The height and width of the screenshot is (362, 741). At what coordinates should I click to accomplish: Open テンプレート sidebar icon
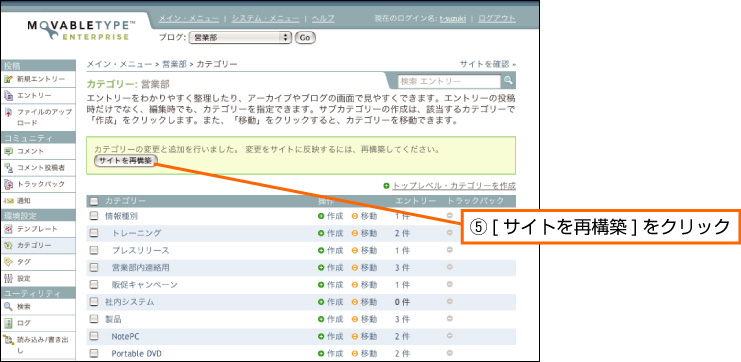coord(8,229)
